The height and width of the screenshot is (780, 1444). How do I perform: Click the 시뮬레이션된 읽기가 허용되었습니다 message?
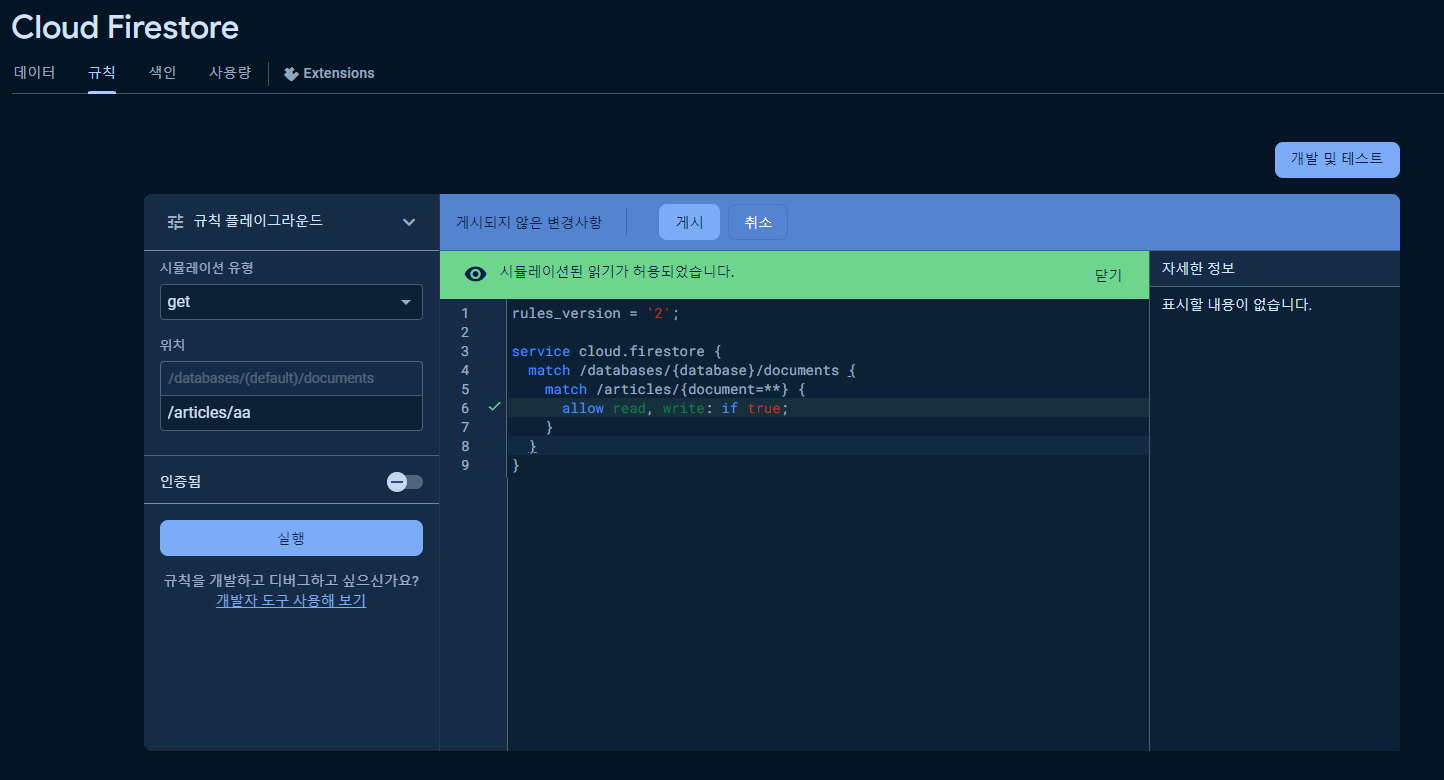pos(617,271)
